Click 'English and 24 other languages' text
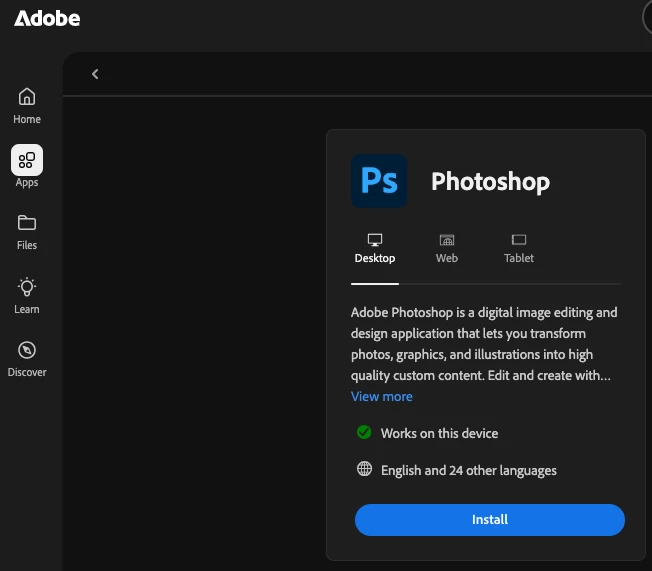 [x=469, y=470]
